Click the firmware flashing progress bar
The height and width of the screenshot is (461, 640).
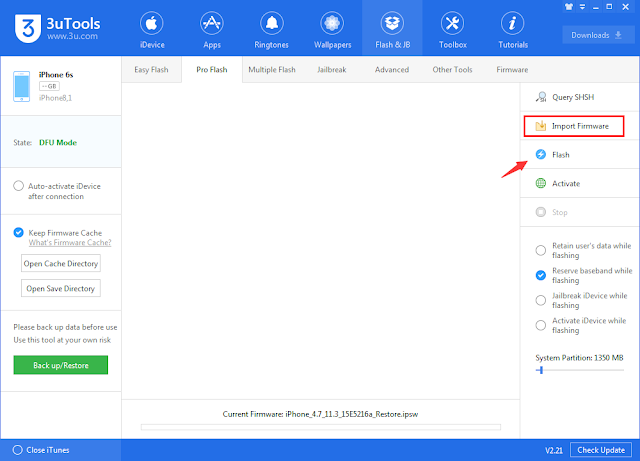coord(321,427)
